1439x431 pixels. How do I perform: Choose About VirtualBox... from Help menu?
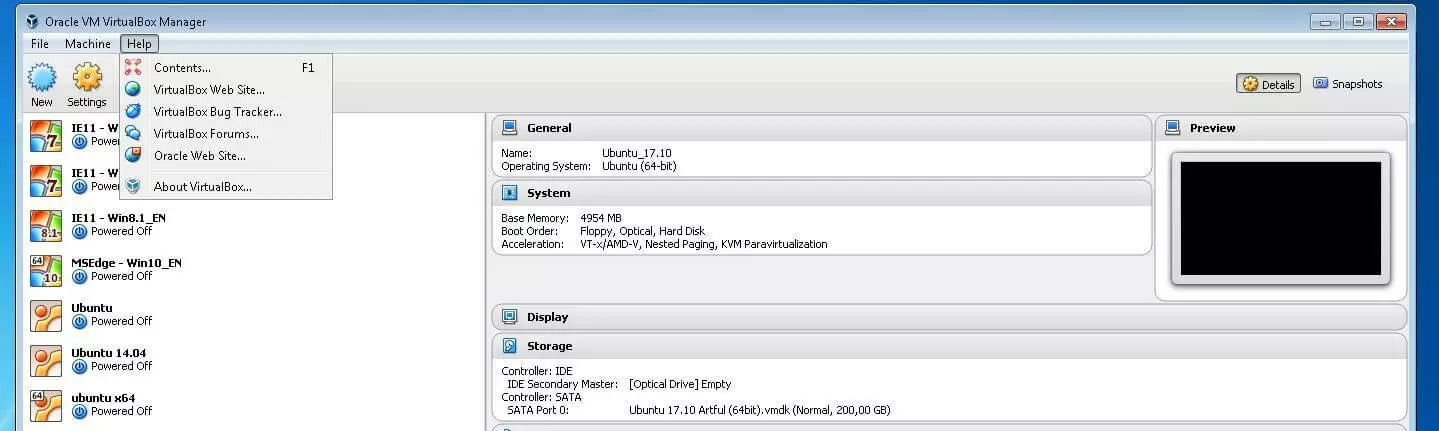202,186
